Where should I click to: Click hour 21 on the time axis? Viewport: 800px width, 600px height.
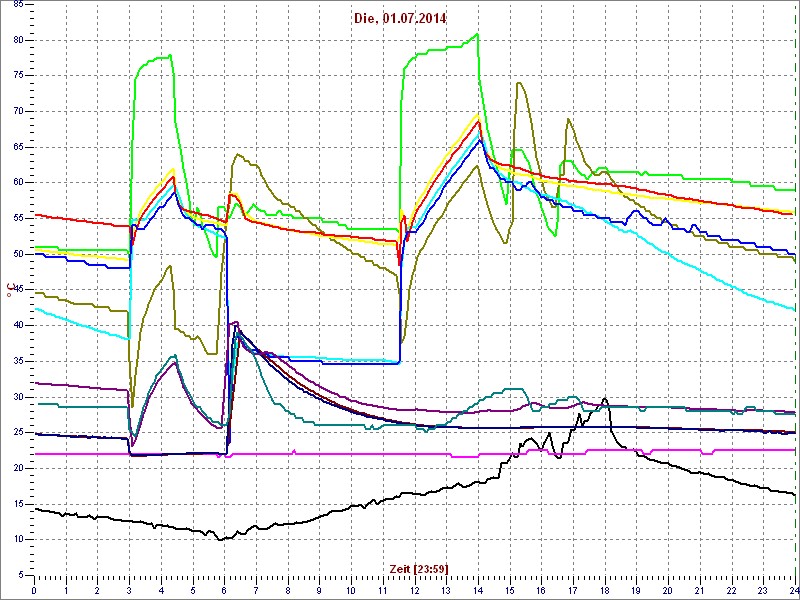700,591
